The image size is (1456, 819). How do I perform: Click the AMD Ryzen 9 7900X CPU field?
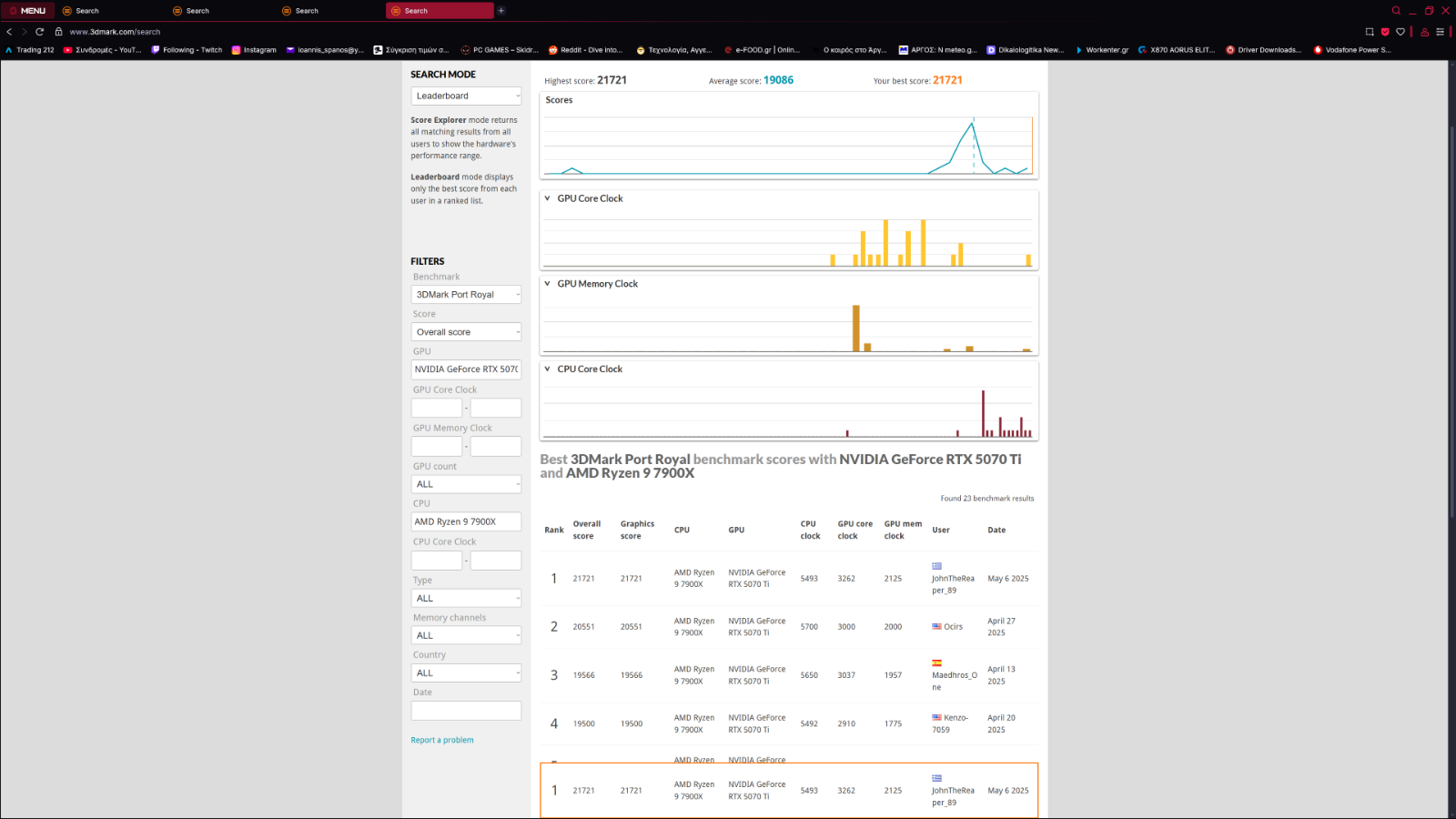tap(466, 522)
